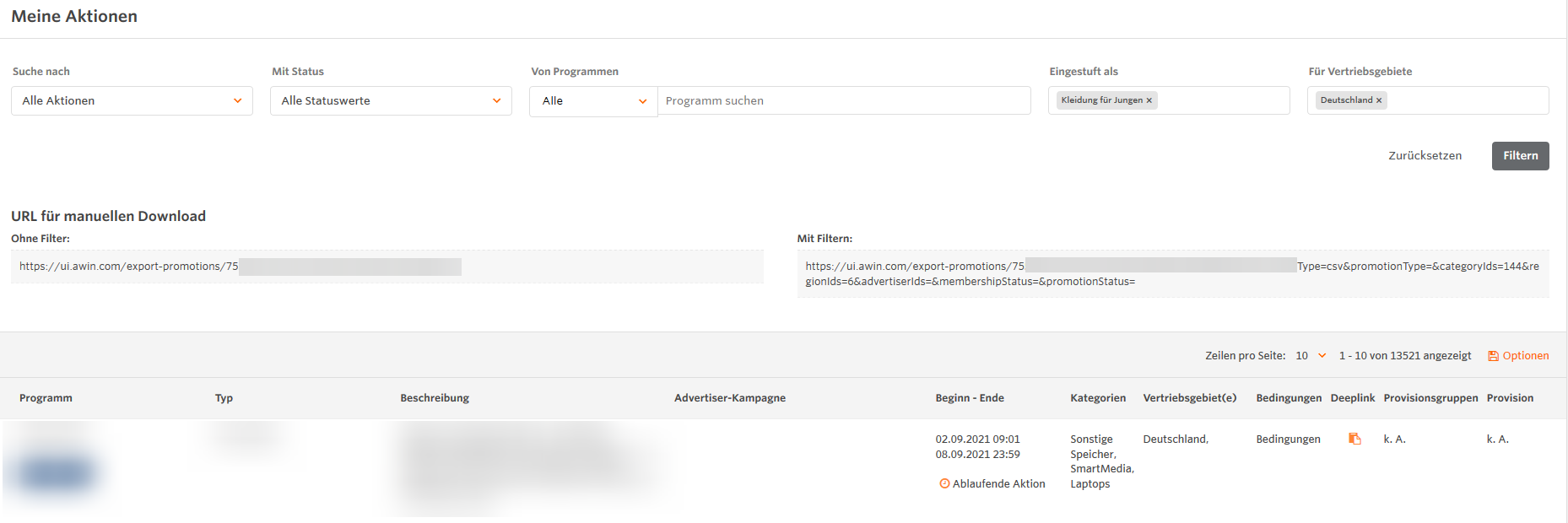1568x523 pixels.
Task: Remove the Kleidung für Jungen tag
Action: 1149,100
